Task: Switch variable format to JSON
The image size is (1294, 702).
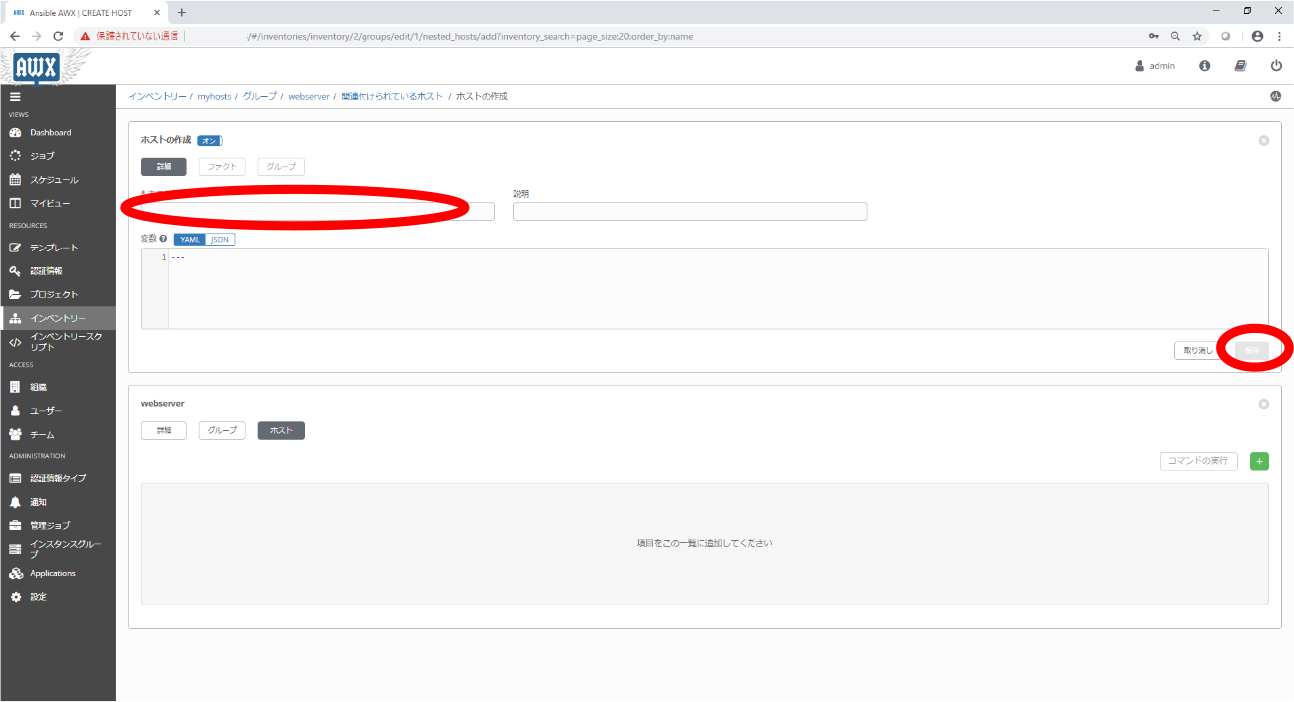Action: (x=220, y=240)
